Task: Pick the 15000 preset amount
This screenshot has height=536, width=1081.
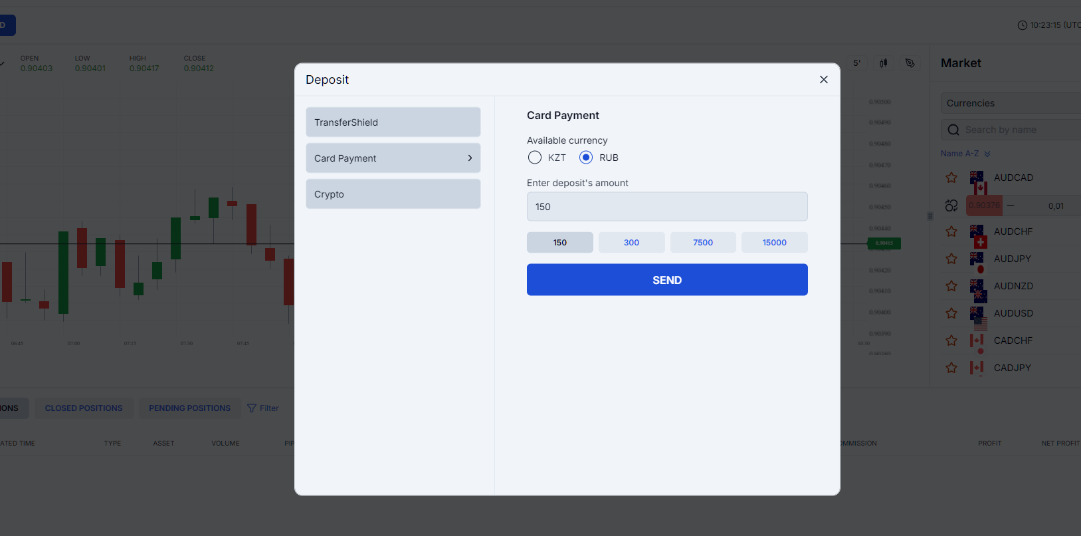Action: tap(774, 243)
